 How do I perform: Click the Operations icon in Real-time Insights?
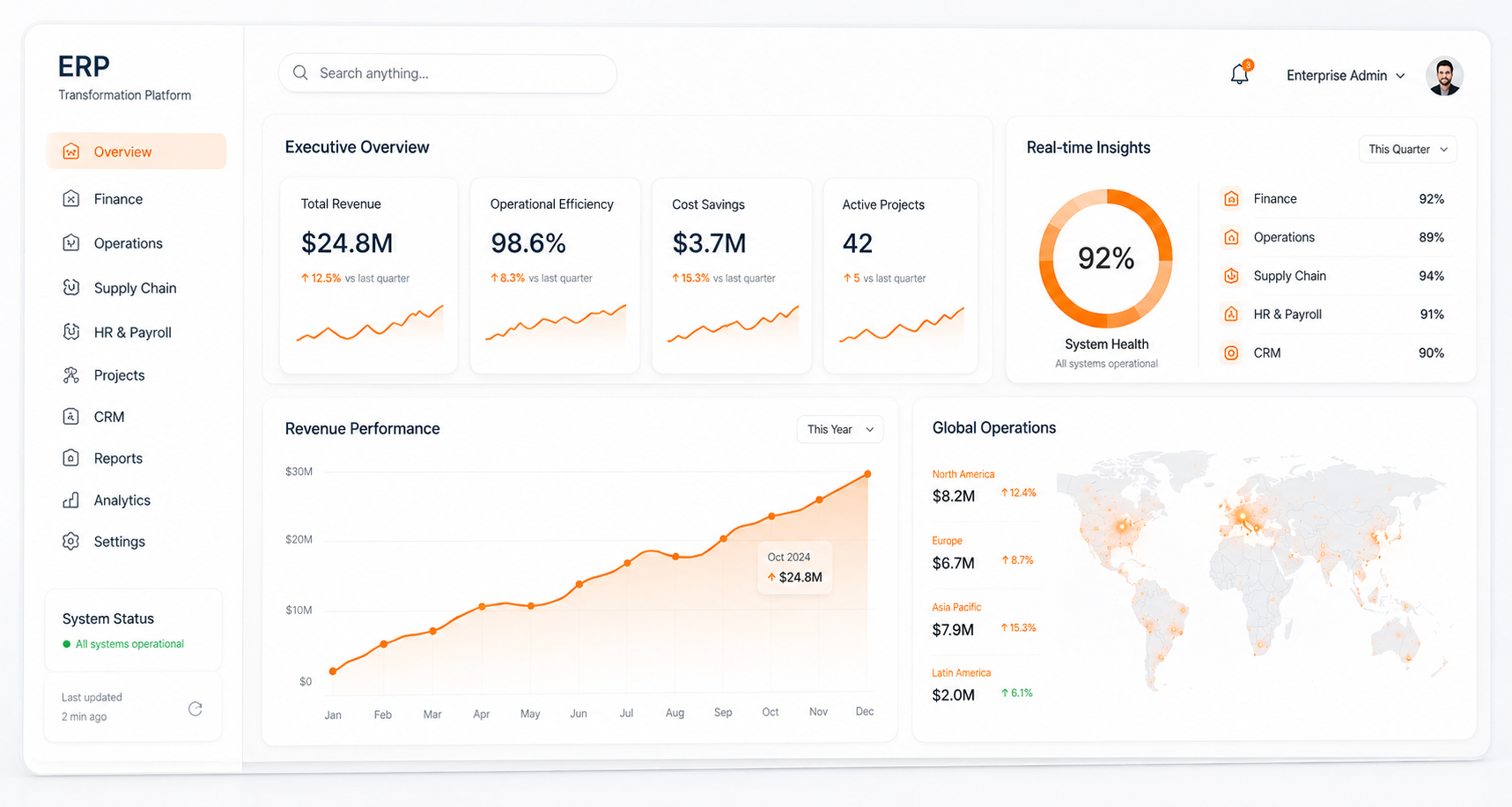[x=1231, y=237]
